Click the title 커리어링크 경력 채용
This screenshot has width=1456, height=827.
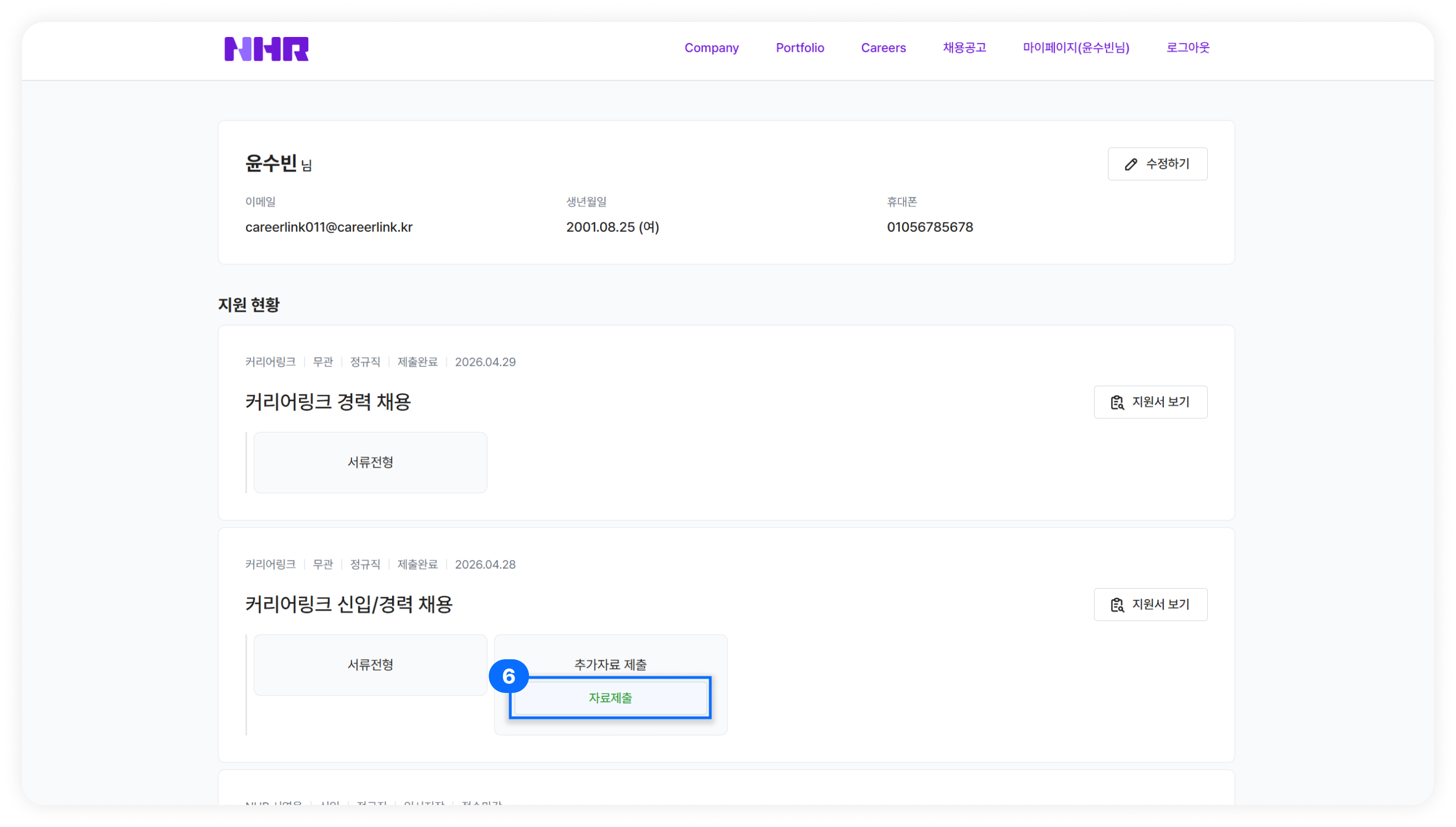328,402
